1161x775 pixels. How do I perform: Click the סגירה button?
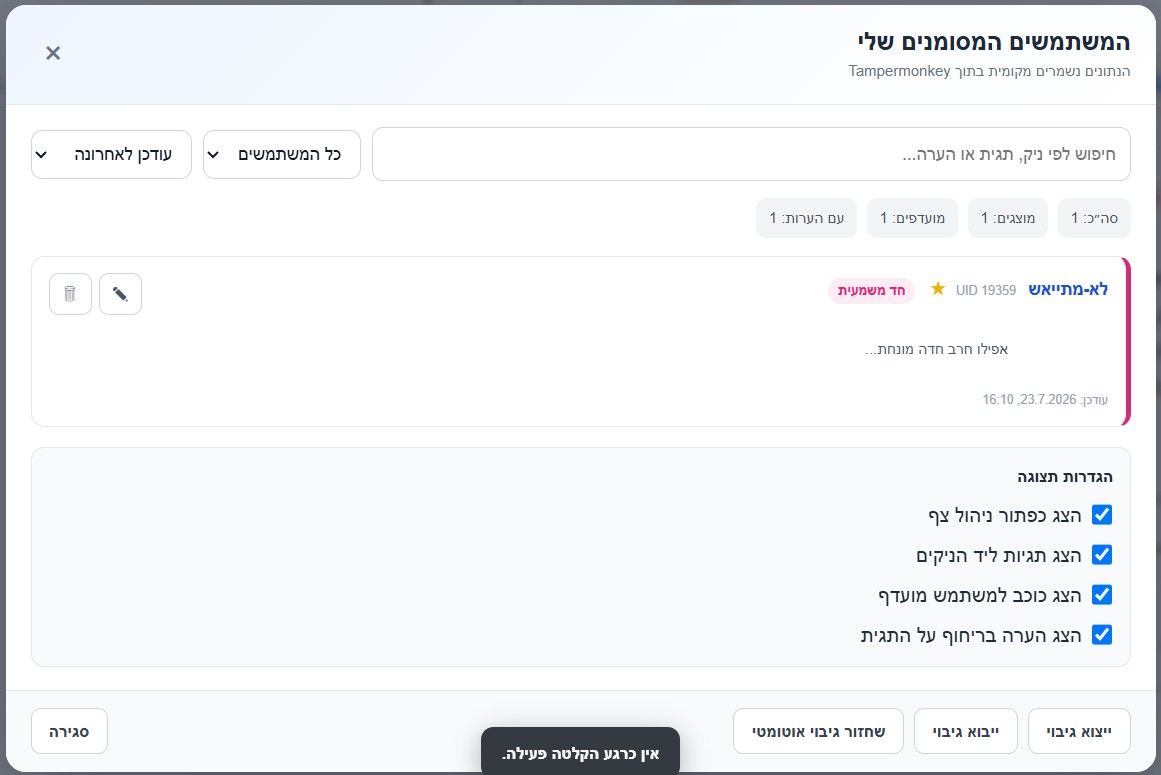point(70,731)
